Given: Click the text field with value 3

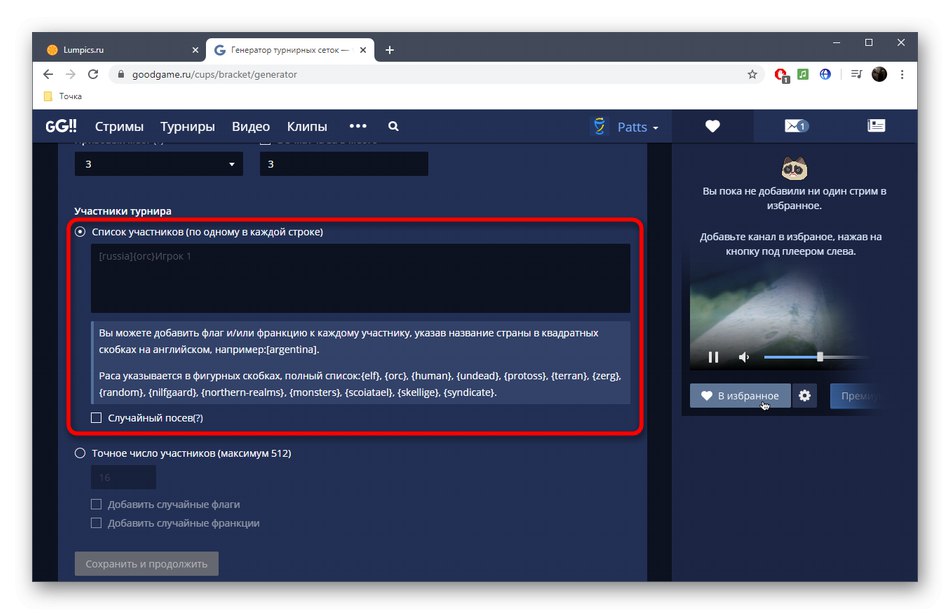Looking at the screenshot, I should click(x=344, y=164).
